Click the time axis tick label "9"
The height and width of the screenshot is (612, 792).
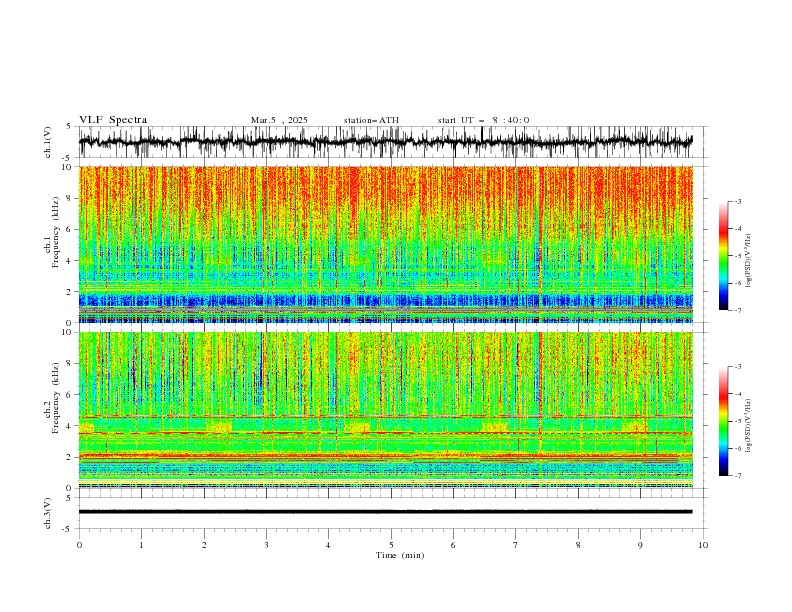[640, 545]
